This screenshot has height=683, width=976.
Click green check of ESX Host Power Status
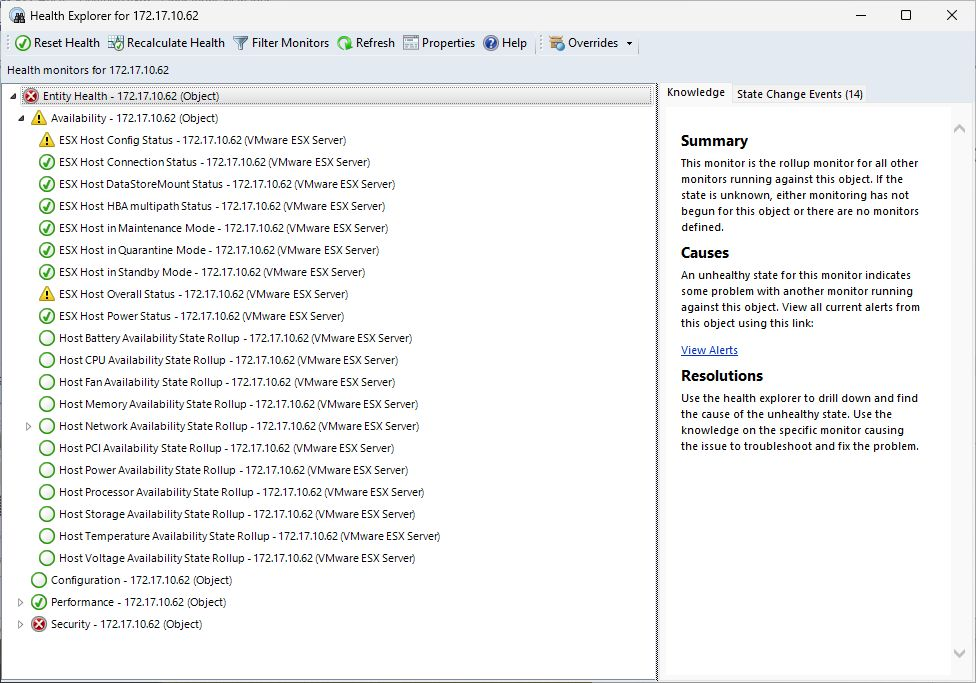47,316
